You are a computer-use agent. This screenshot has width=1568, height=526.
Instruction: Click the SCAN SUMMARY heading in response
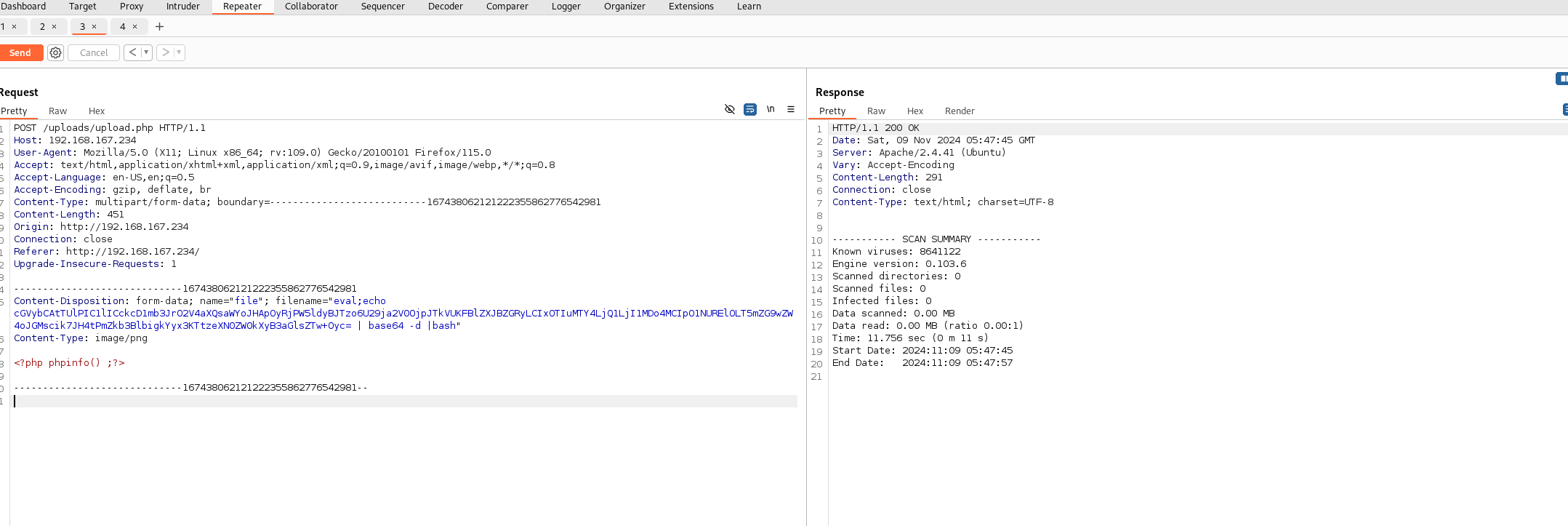coord(936,239)
